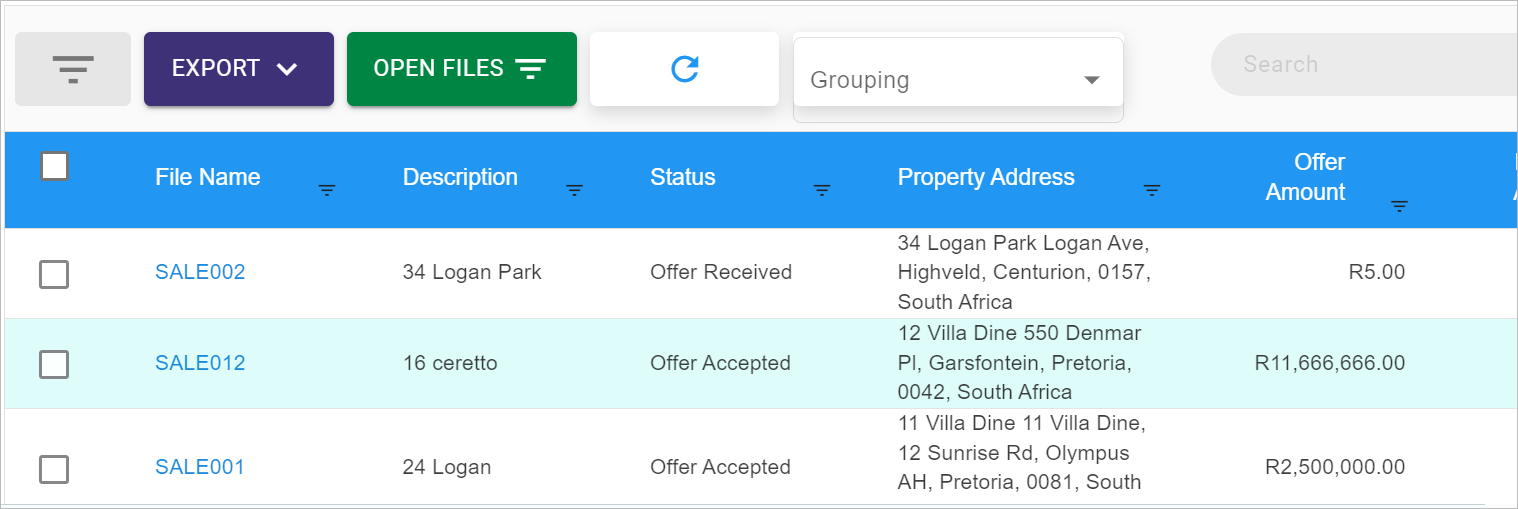Click the grey filter icon button
The height and width of the screenshot is (509, 1518).
73,69
